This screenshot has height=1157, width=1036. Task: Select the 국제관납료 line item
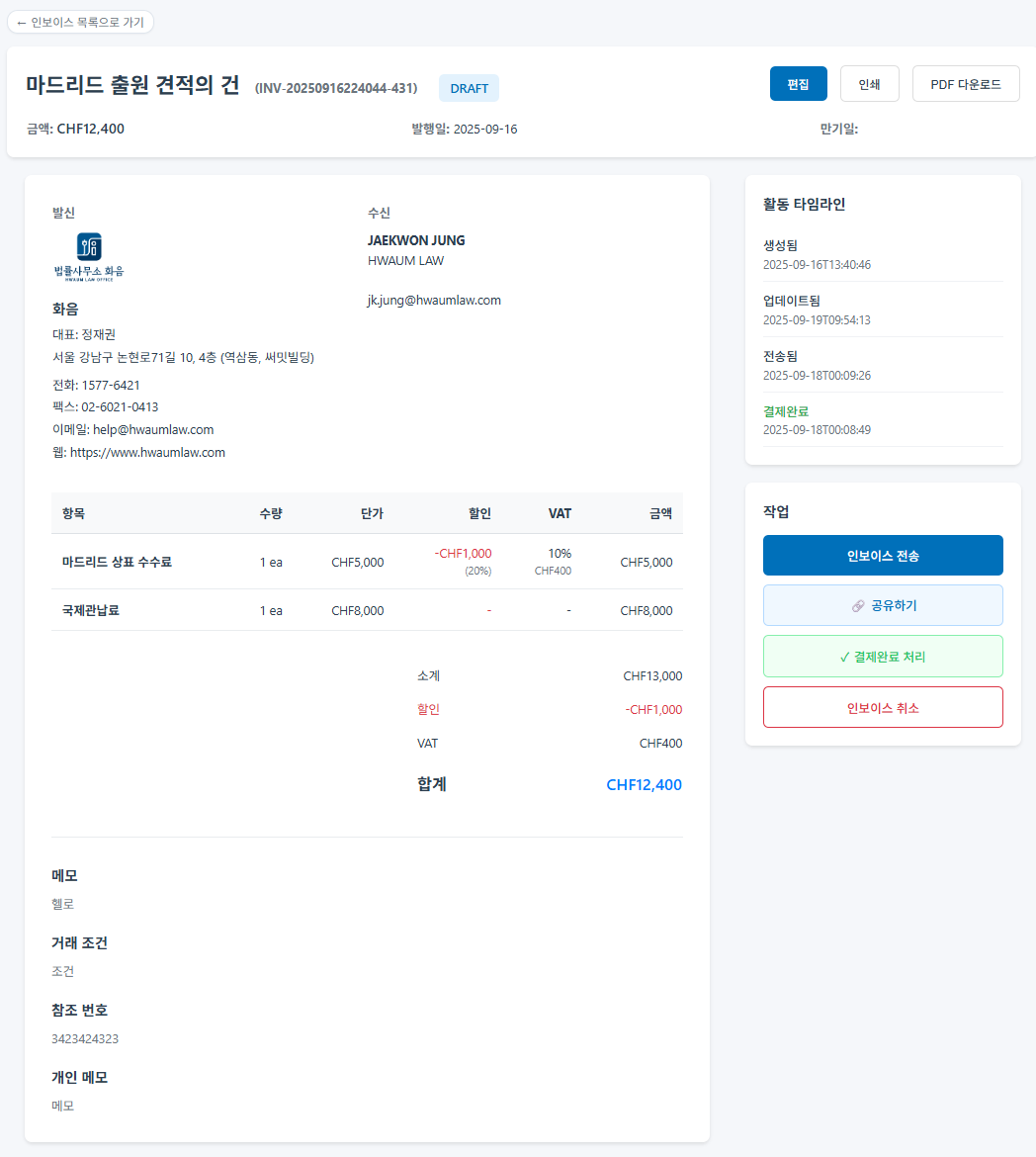(91, 611)
